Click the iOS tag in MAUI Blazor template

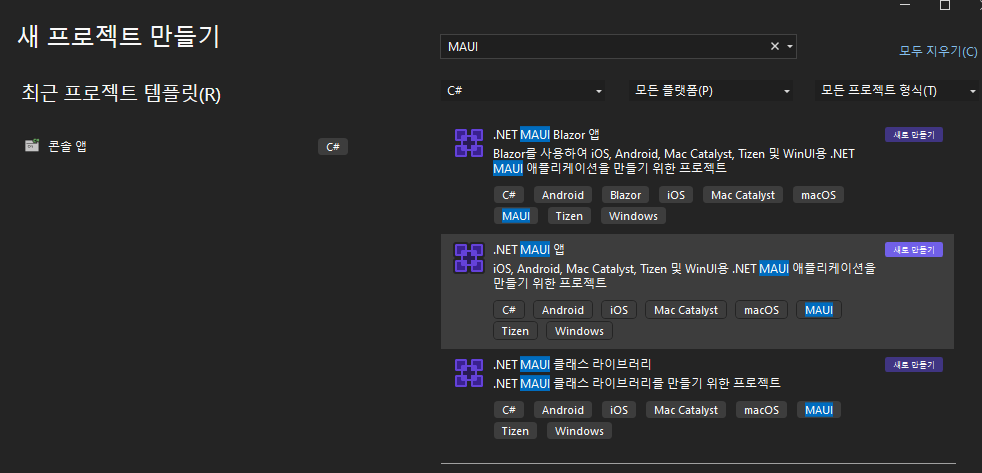(x=676, y=195)
